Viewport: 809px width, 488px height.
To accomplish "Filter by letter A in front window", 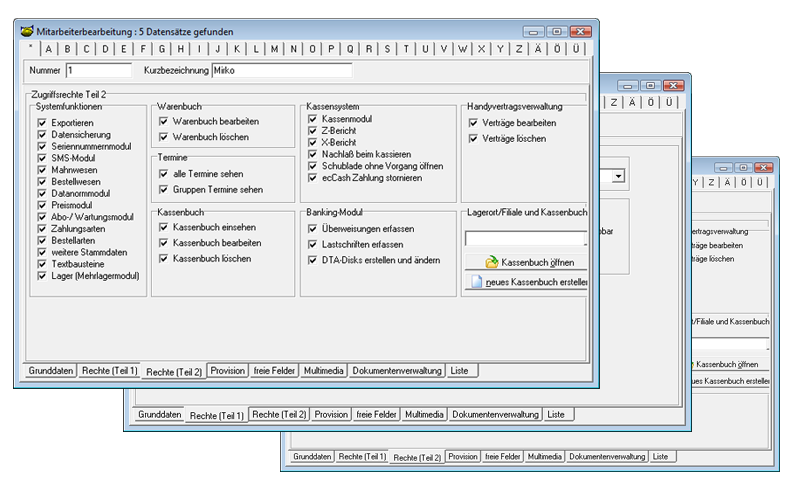I will click(48, 49).
